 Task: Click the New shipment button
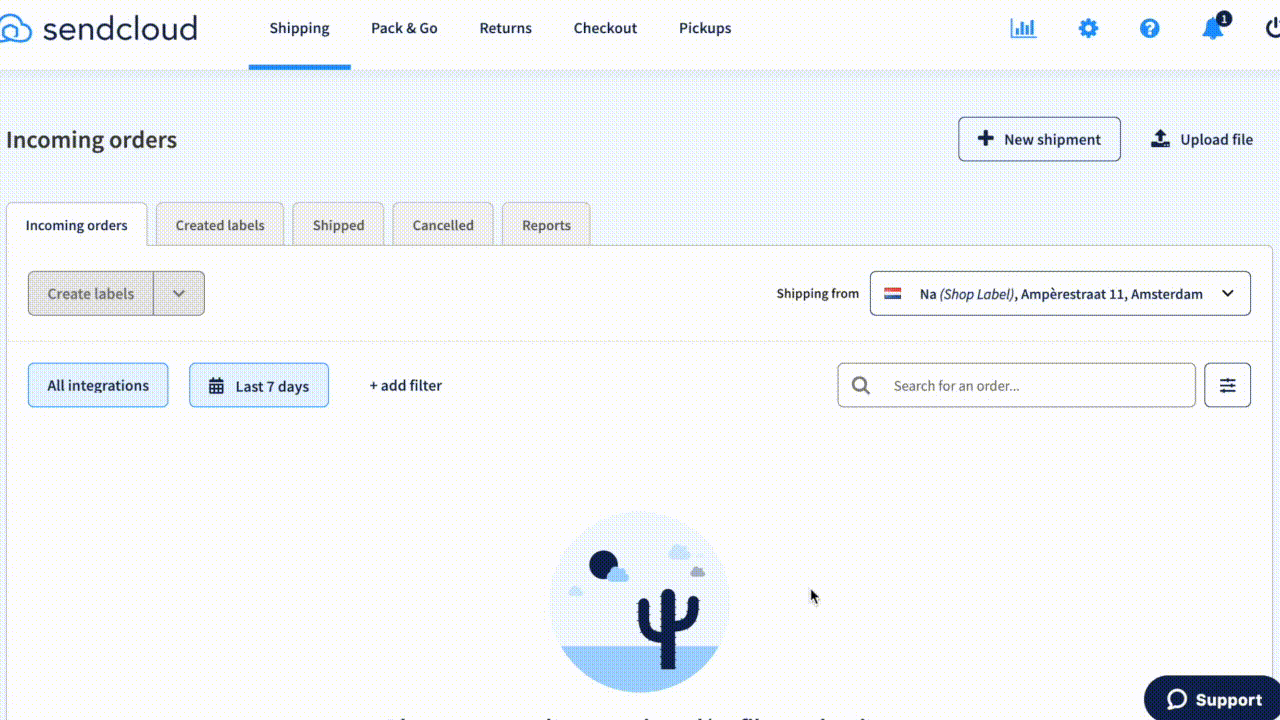[1039, 139]
